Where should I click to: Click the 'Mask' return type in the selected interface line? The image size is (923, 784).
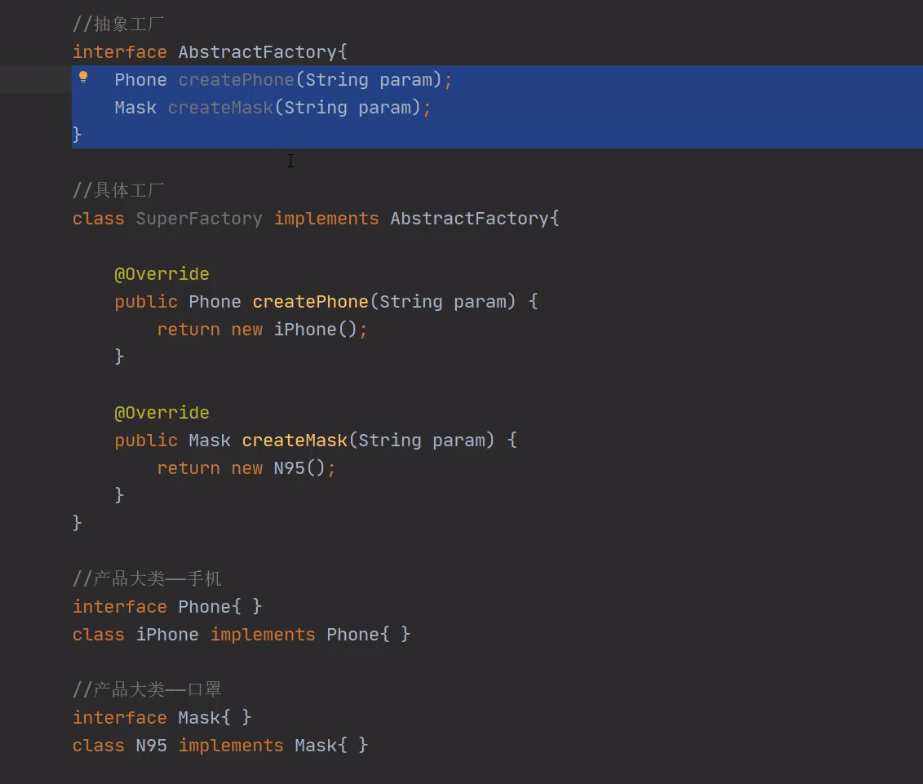[135, 108]
